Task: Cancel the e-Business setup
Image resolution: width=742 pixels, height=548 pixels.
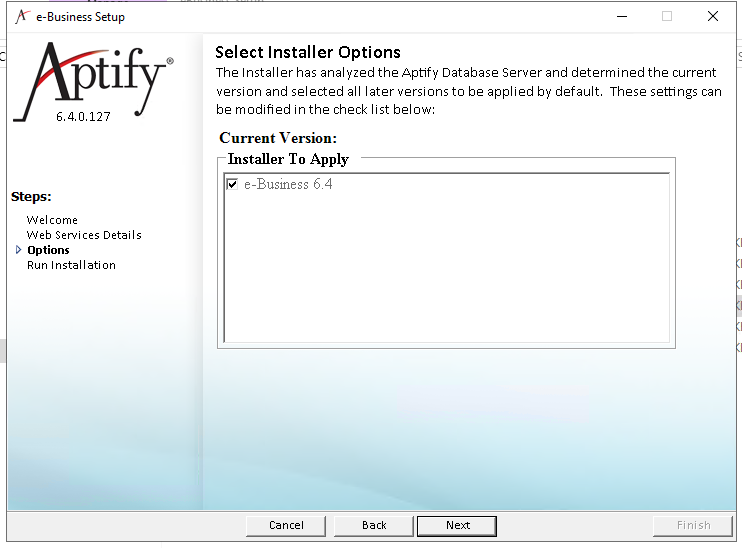Action: point(286,526)
